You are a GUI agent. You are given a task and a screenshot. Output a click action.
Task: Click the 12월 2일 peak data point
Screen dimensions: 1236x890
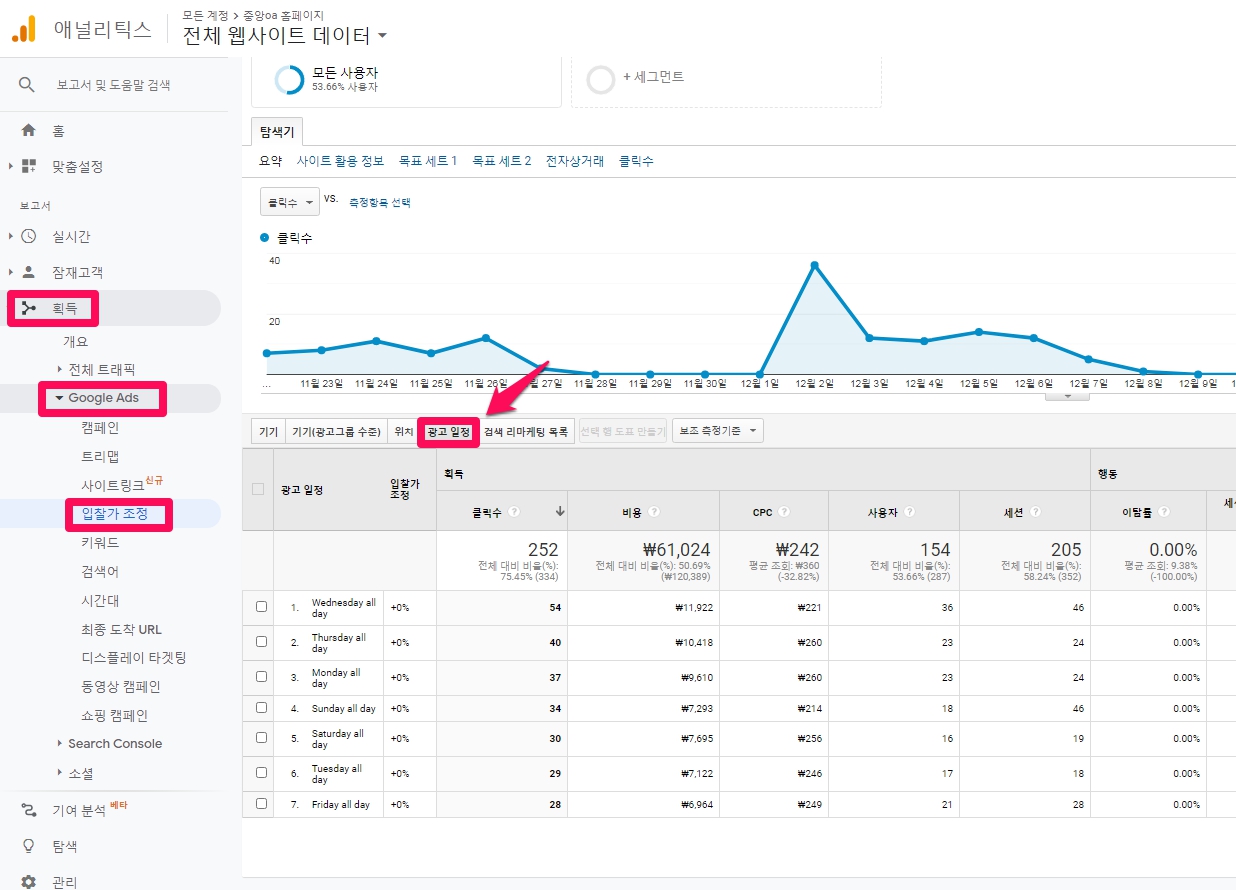(814, 265)
